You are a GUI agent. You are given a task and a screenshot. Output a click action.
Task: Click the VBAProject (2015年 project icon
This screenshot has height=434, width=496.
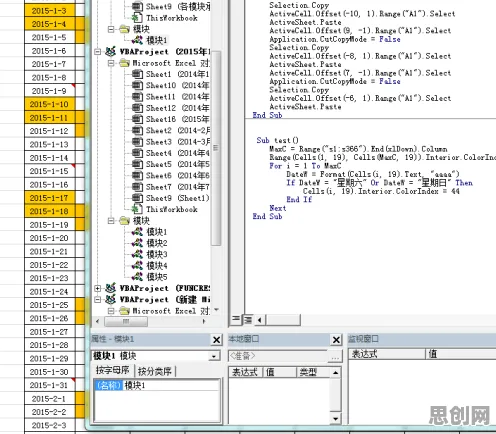[111, 52]
